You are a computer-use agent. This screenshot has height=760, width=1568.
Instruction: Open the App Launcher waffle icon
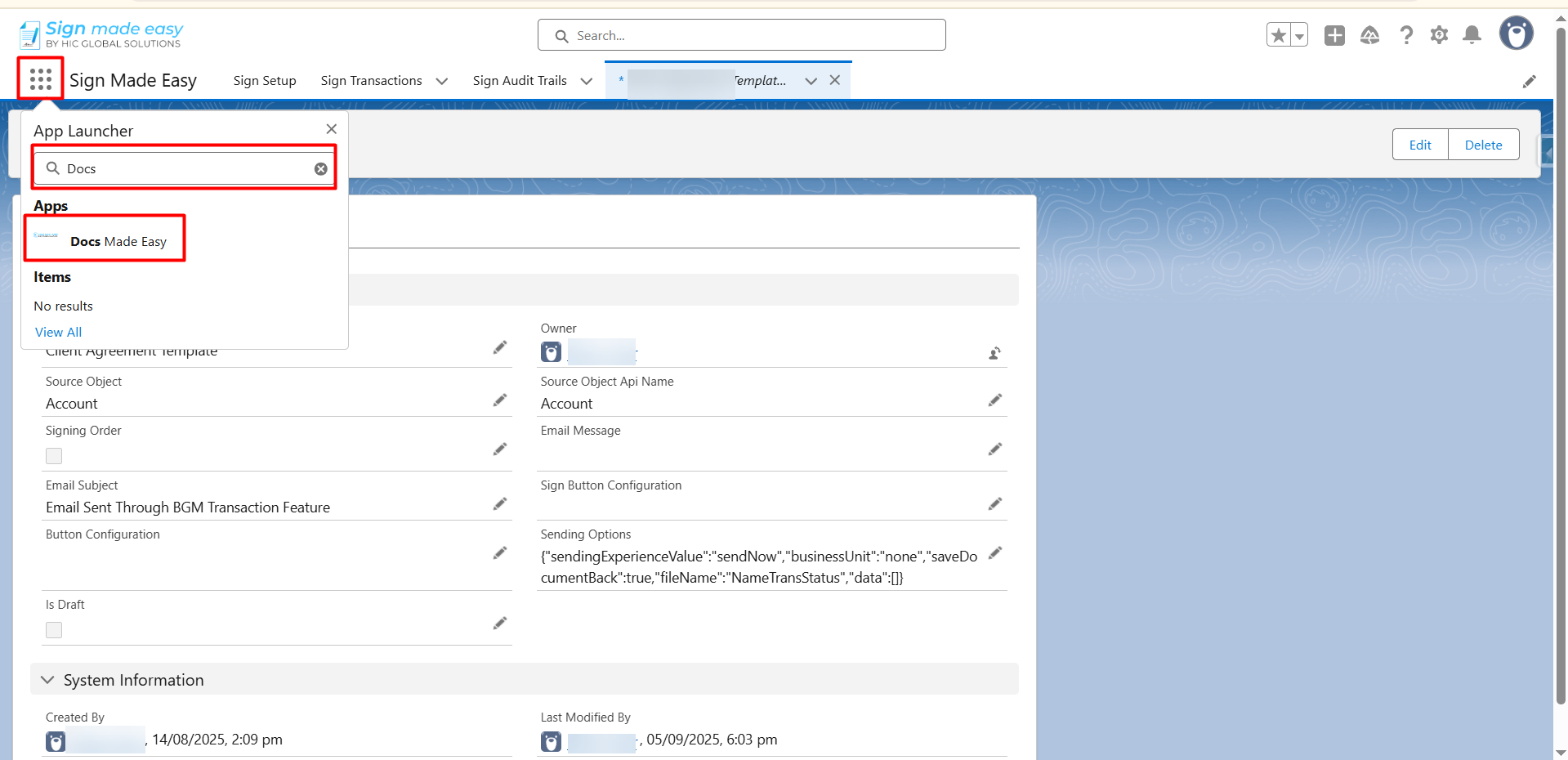[40, 79]
